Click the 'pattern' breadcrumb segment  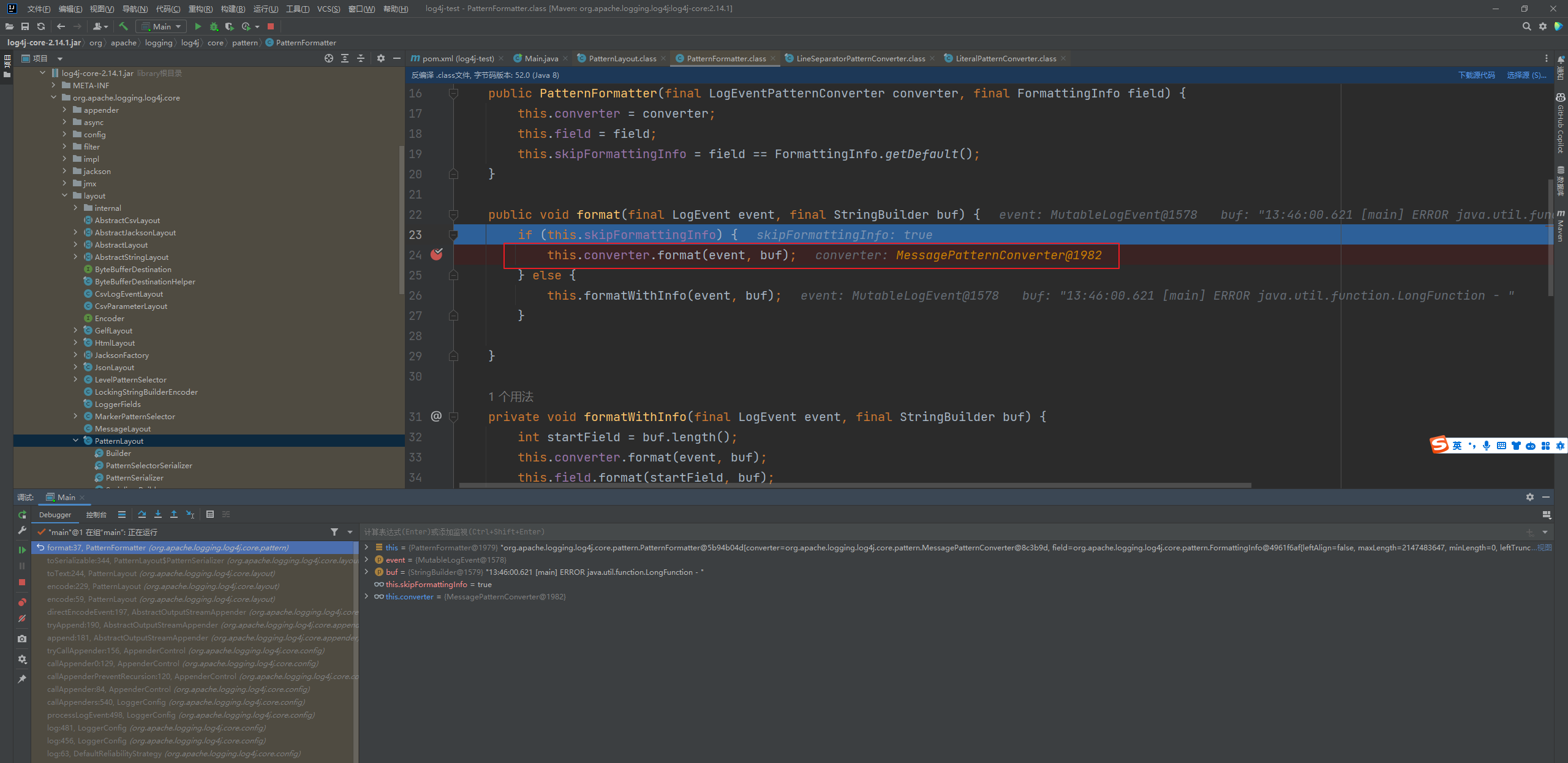tap(244, 42)
